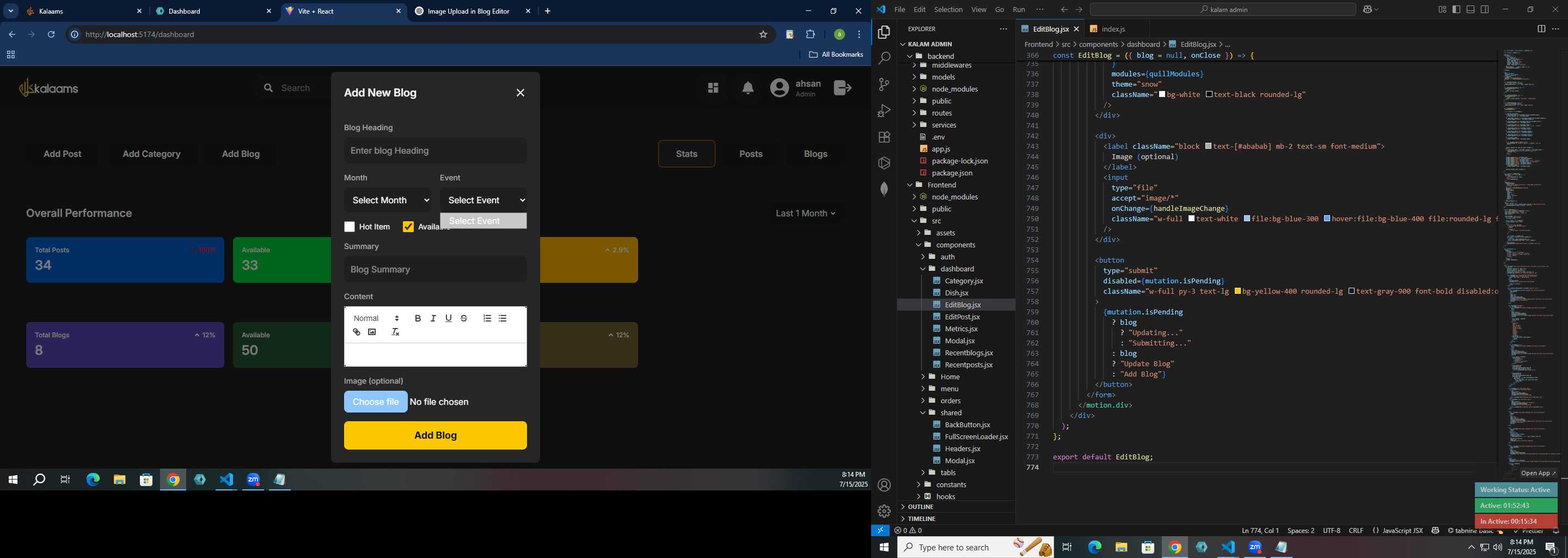Screen dimensions: 1568x558
Task: Clear formatting in the content editor
Action: (x=395, y=332)
